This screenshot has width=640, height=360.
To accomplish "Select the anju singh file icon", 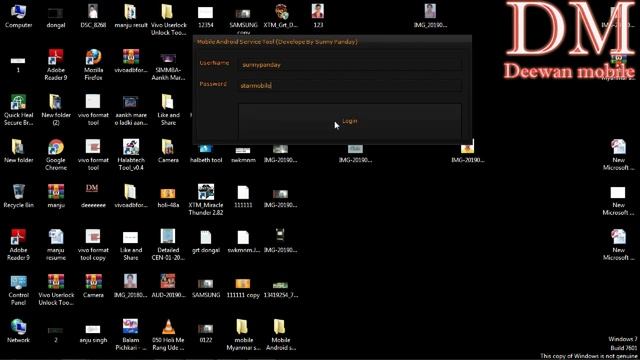I will 93,333.
